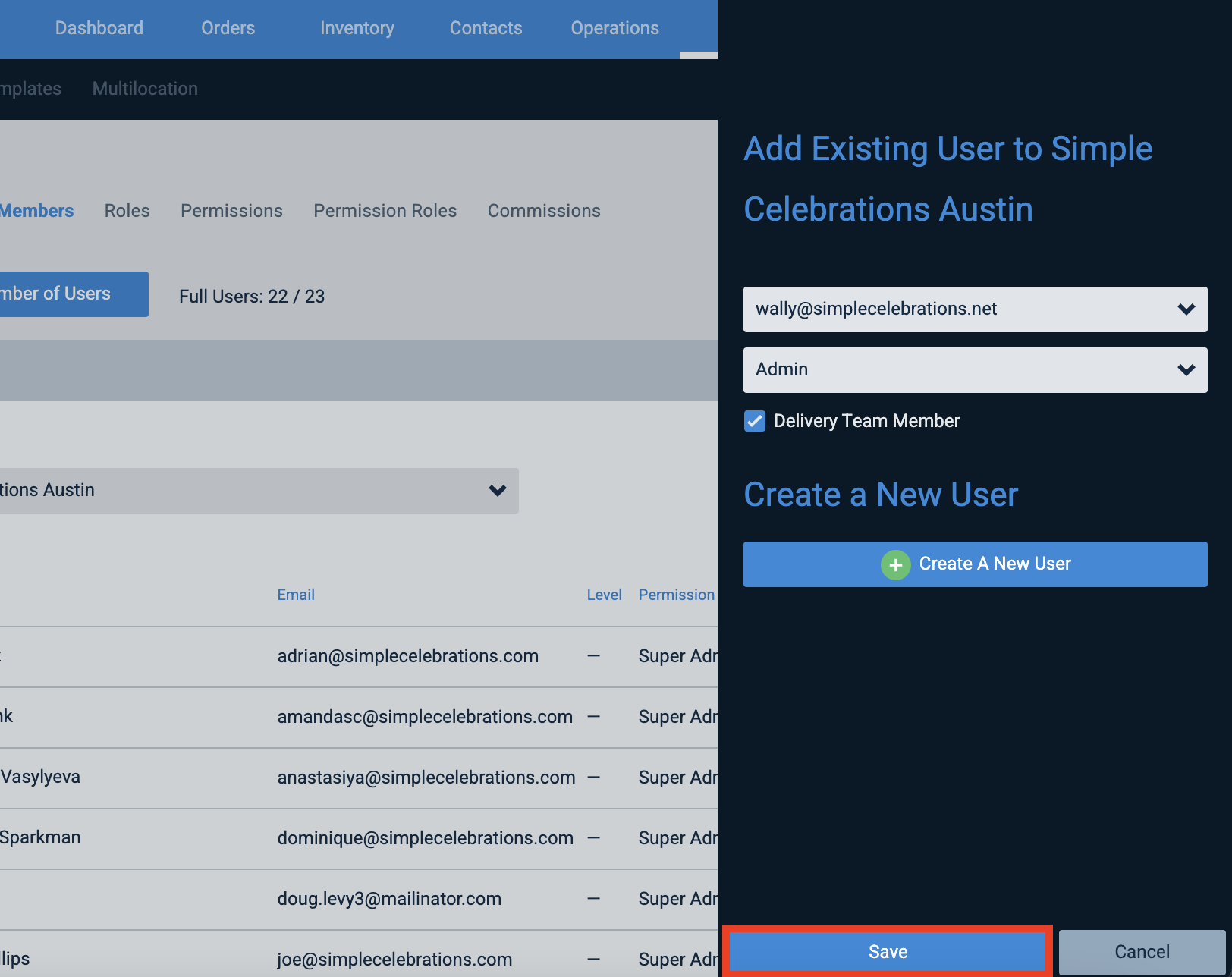Click the Sparkman name cell
Image resolution: width=1232 pixels, height=977 pixels.
tap(40, 837)
